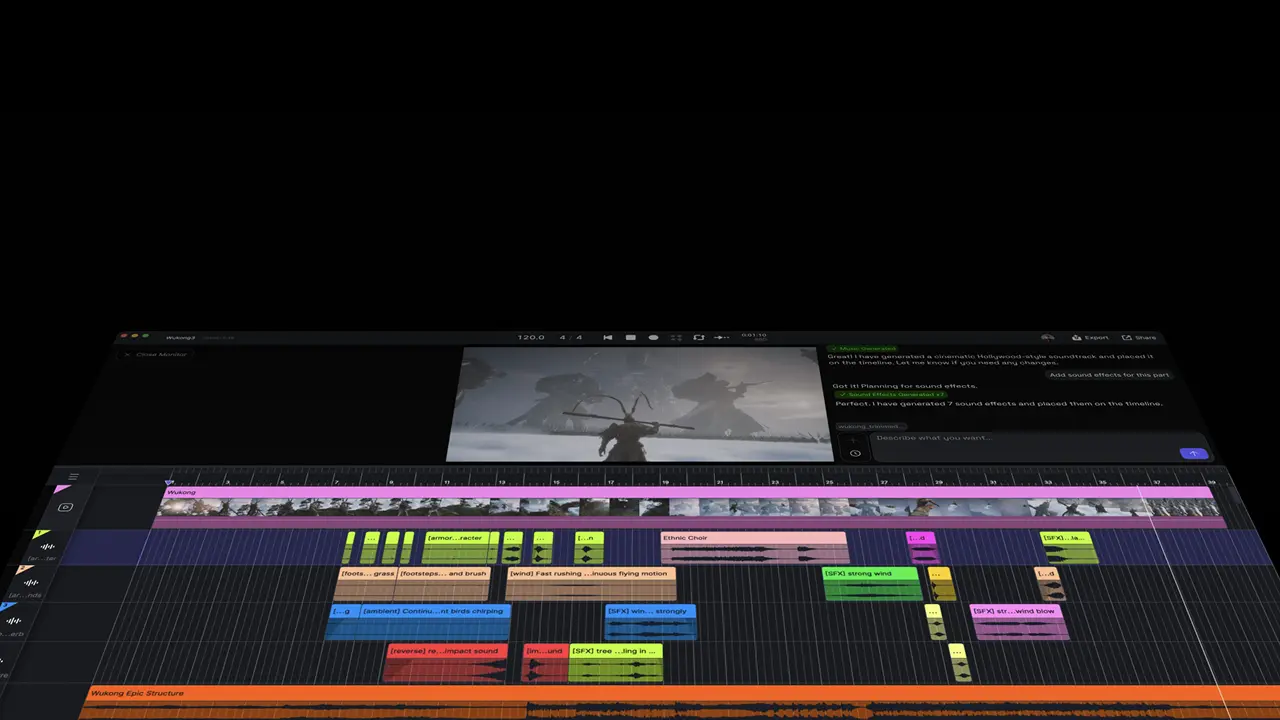Click the 'Sound Effects Generated' status badge
Viewport: 1280px width, 720px height.
tap(889, 395)
